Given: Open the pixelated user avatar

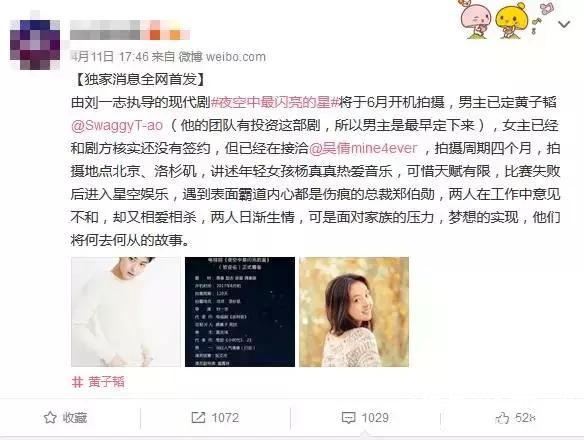Looking at the screenshot, I should [35, 45].
